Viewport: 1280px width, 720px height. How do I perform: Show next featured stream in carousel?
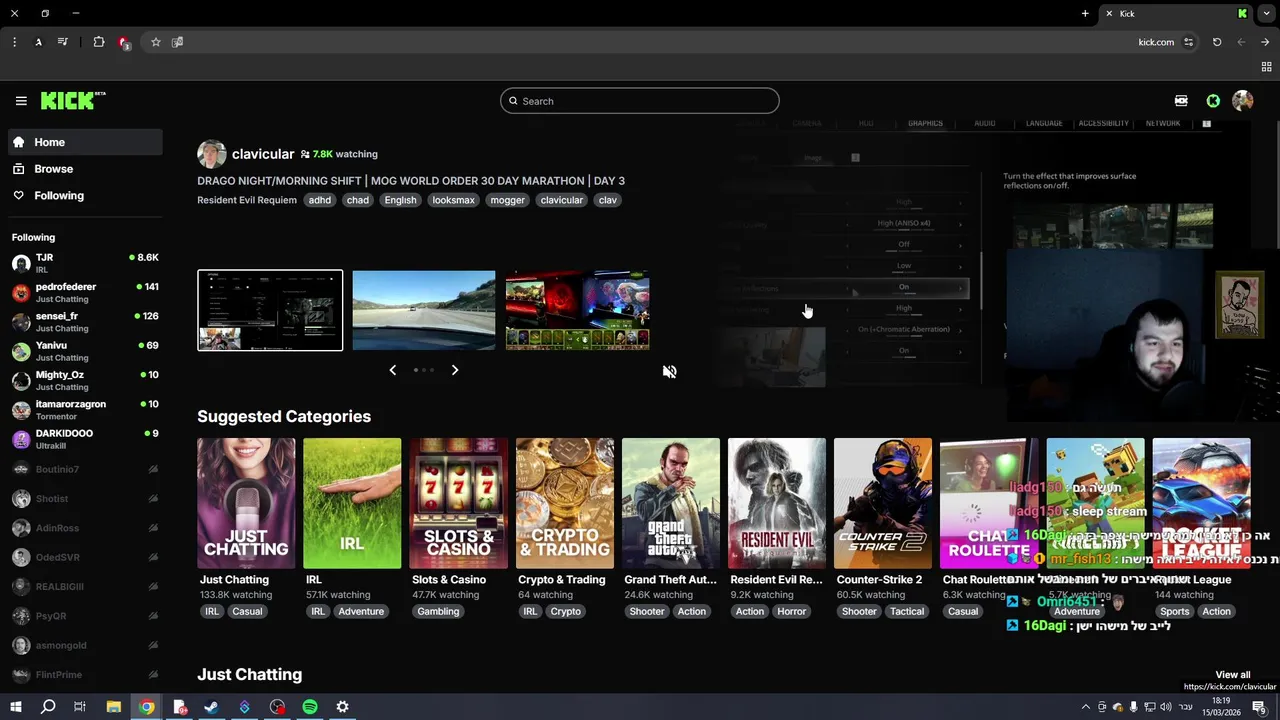(x=455, y=370)
